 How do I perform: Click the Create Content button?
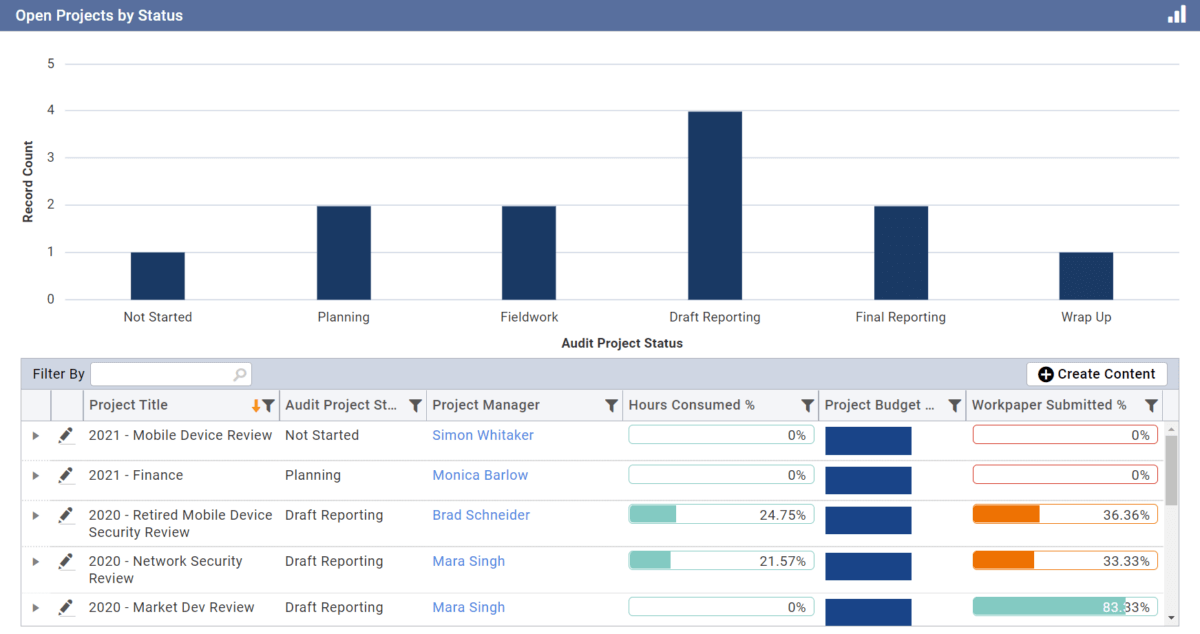(x=1096, y=373)
